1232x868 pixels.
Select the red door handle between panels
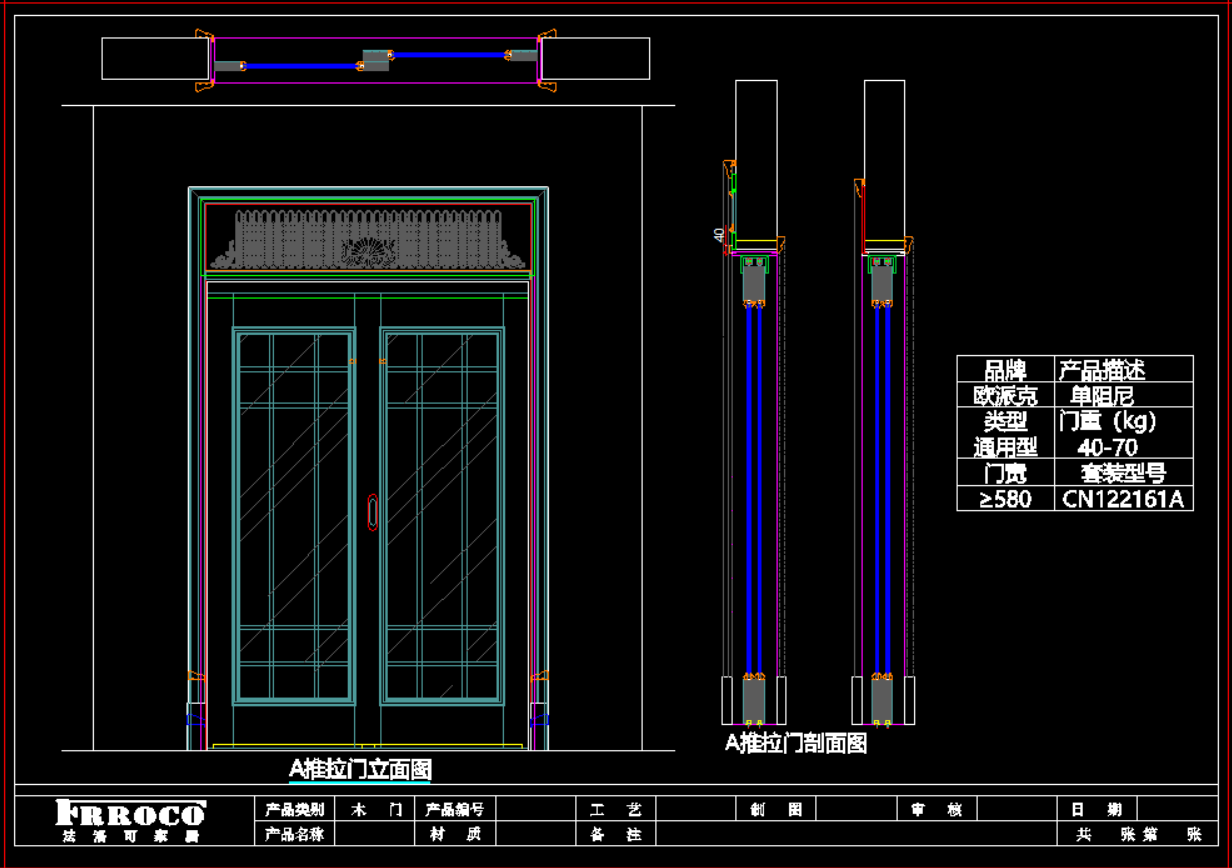(x=372, y=511)
